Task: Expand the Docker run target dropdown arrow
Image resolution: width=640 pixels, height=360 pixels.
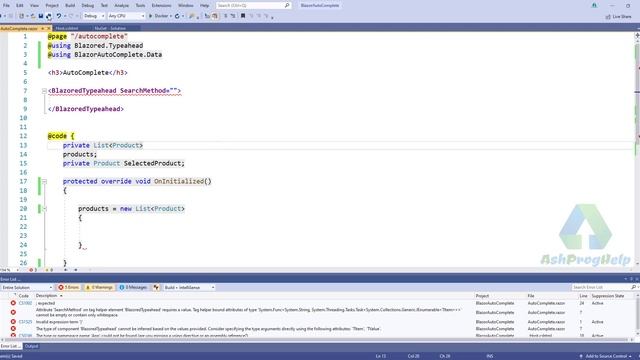Action: 171,16
